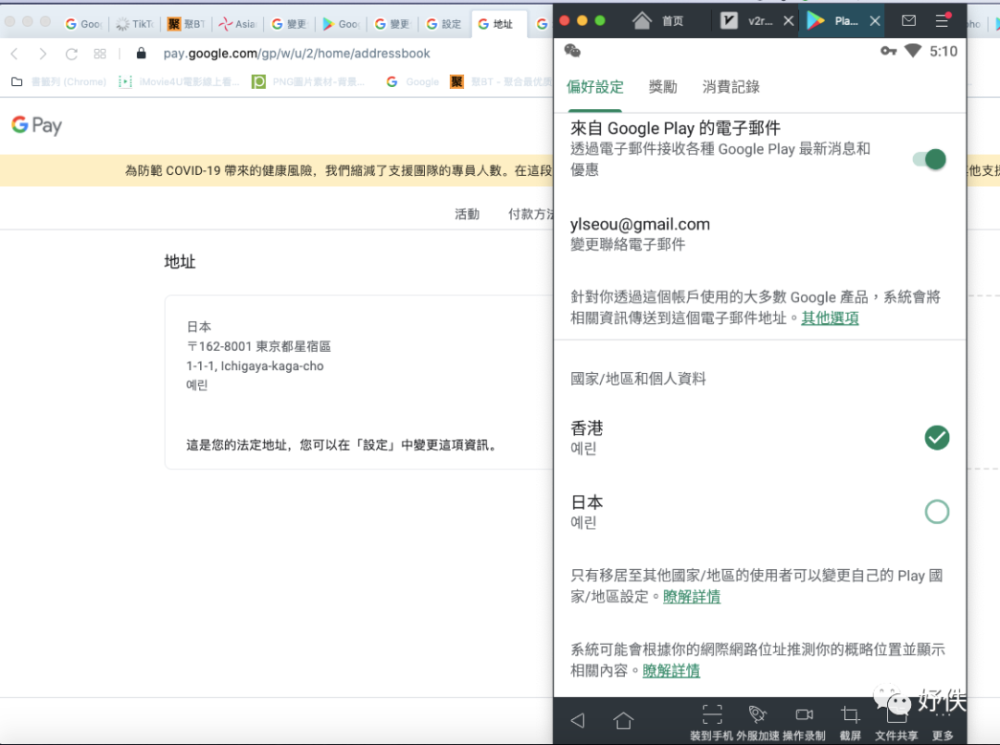The image size is (1000, 745).
Task: Toggle Google Play email notifications switch
Action: 929,159
